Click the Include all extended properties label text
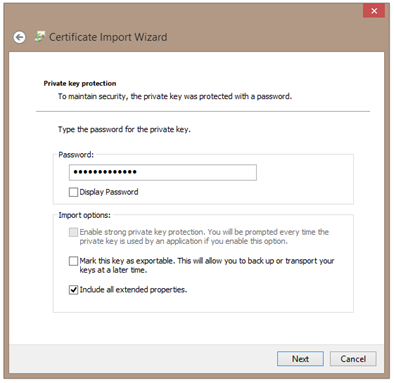394x383 pixels. coord(133,290)
